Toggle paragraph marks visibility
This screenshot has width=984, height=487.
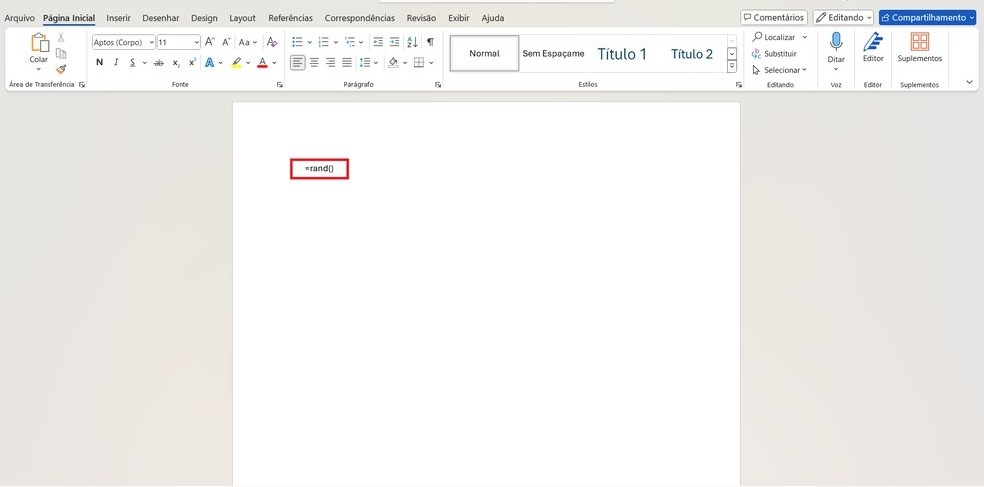[x=430, y=42]
